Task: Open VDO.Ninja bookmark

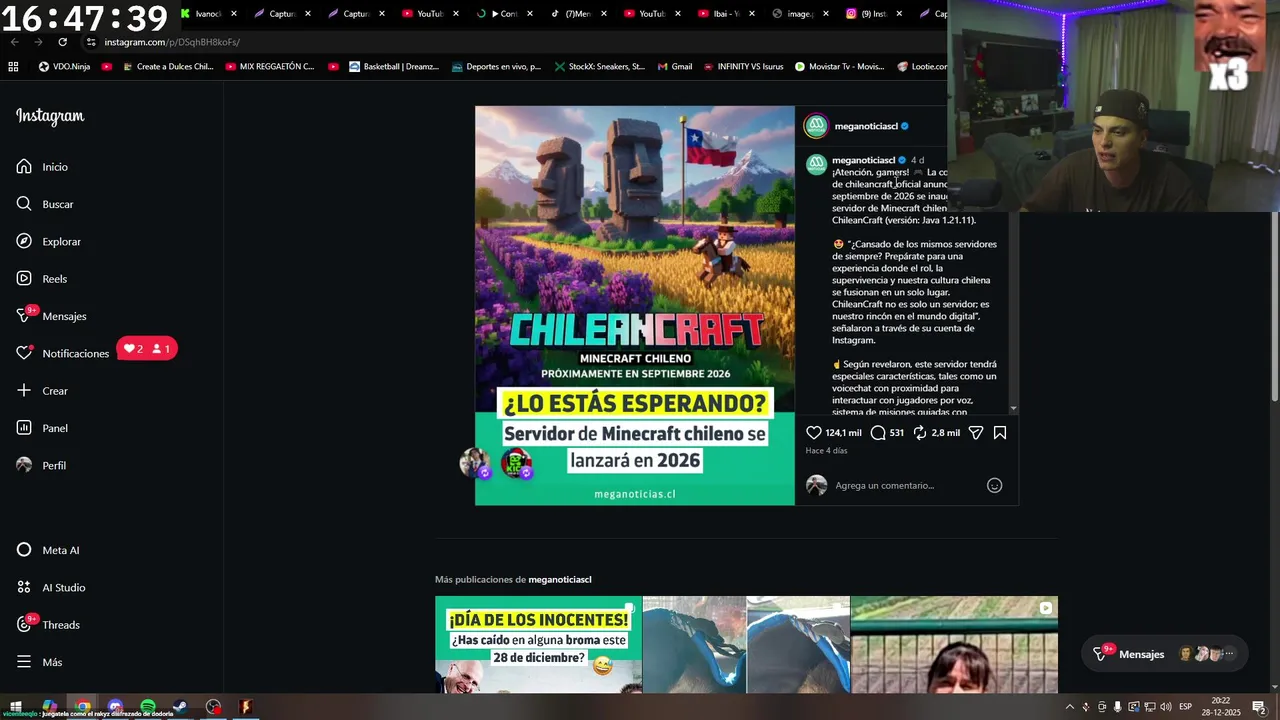Action: tap(64, 67)
